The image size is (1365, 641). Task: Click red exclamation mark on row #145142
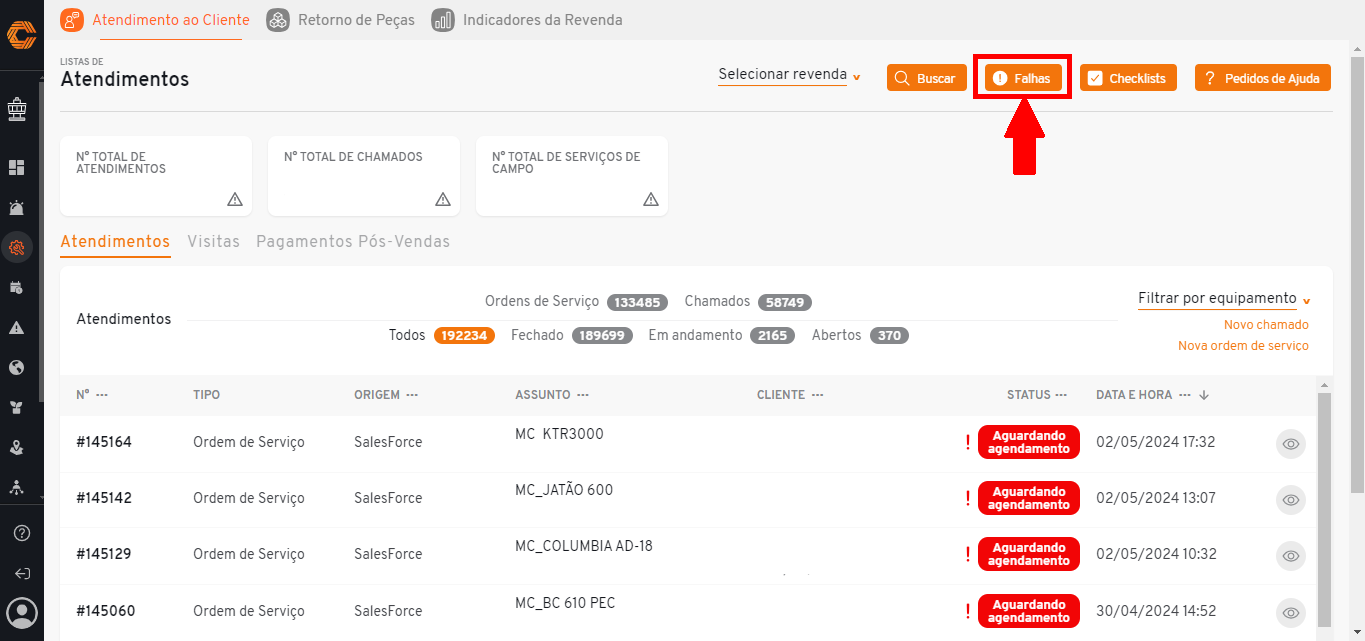968,499
